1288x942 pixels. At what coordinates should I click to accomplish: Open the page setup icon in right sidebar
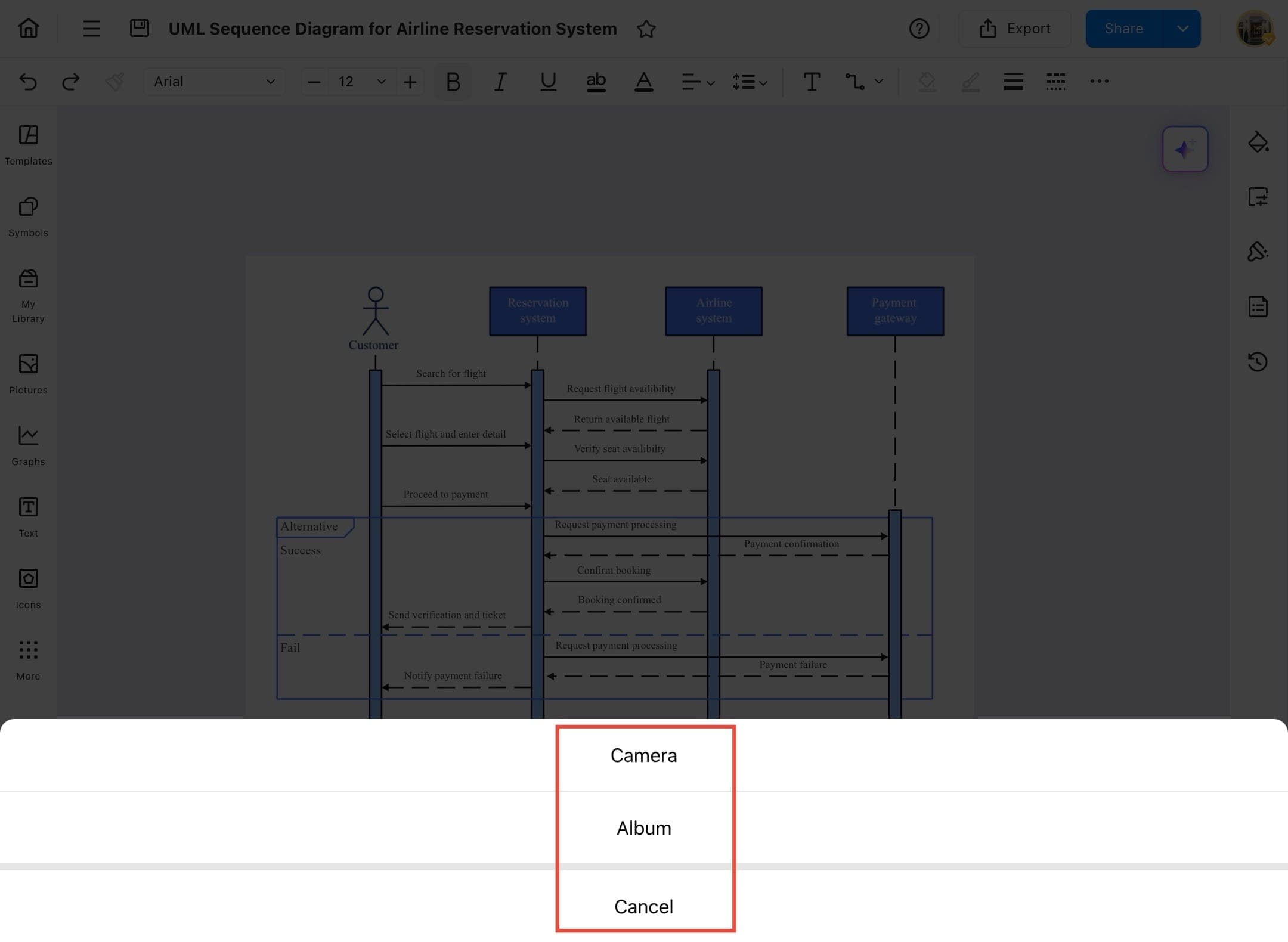coord(1258,197)
